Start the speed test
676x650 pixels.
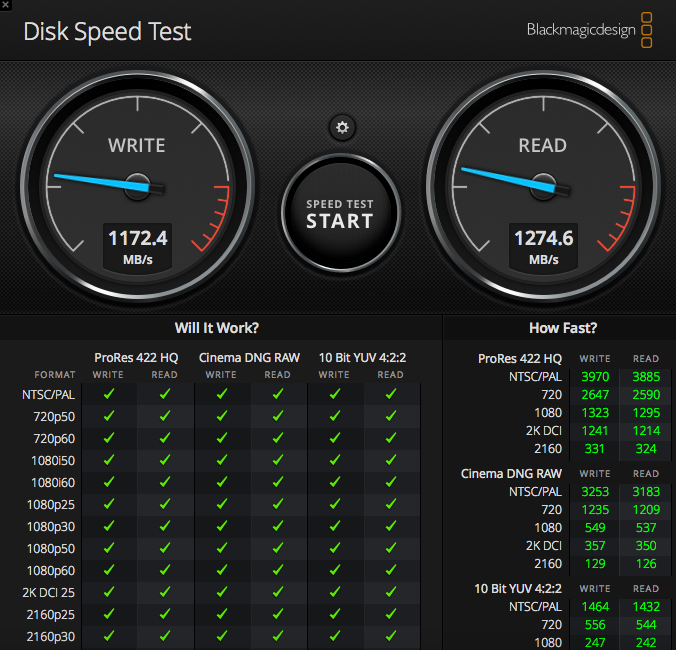pos(341,213)
